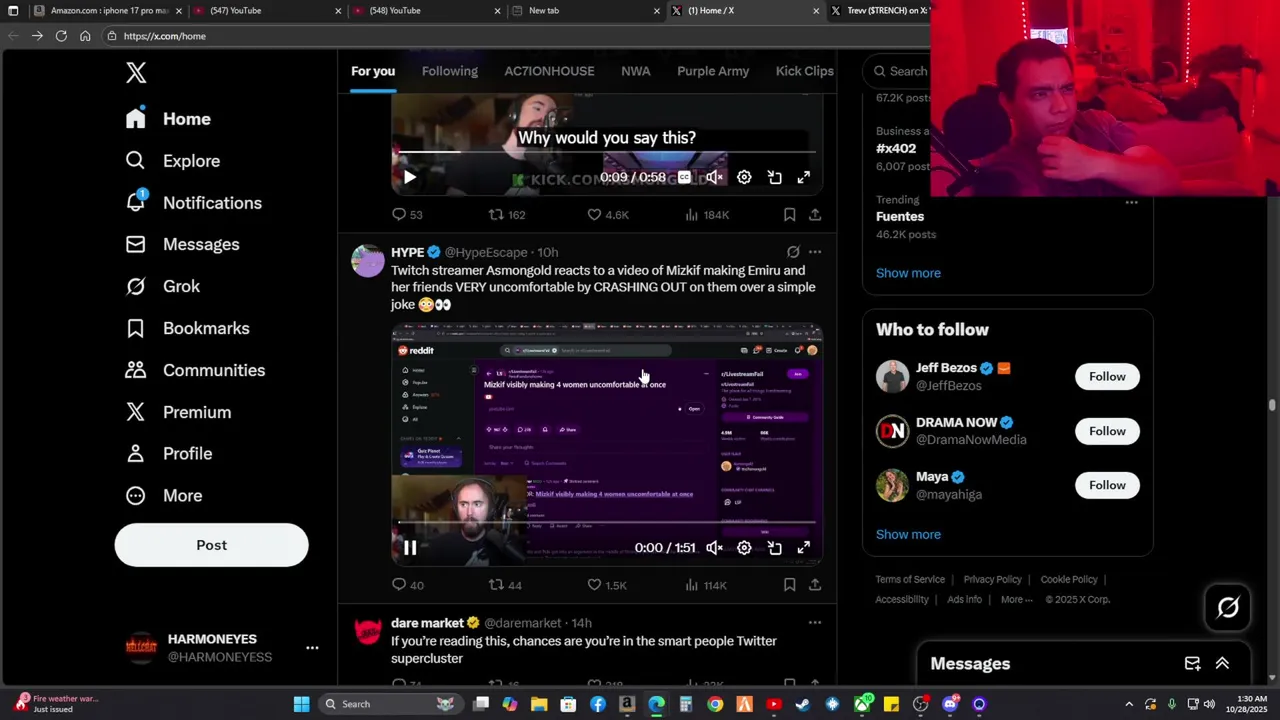
Task: Switch to the For you tab
Action: (x=373, y=71)
